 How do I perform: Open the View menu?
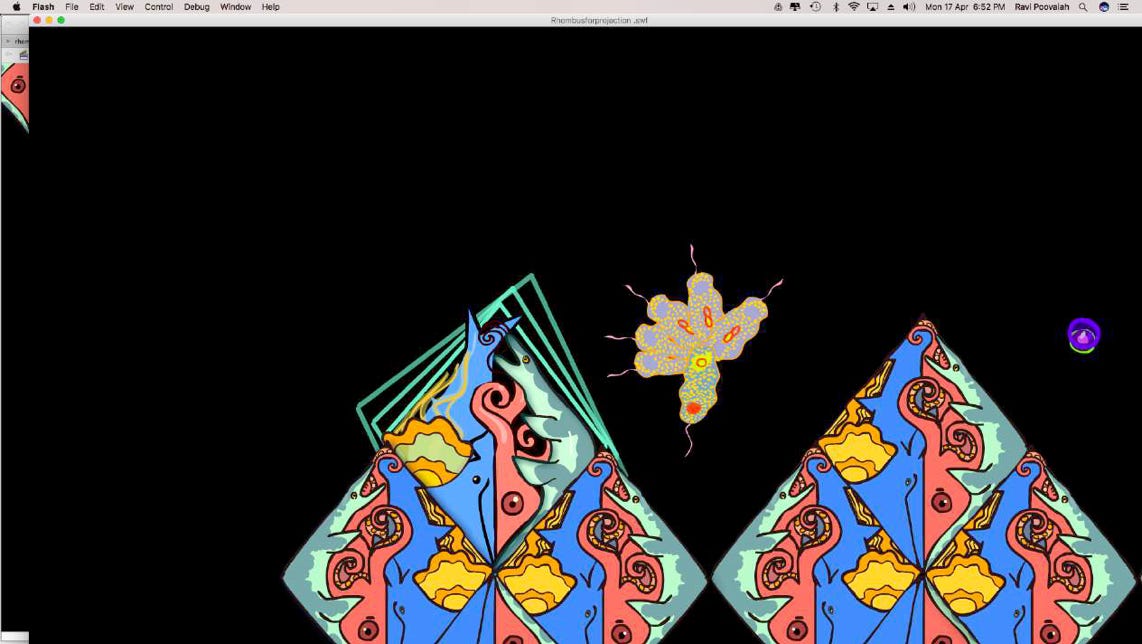tap(124, 7)
